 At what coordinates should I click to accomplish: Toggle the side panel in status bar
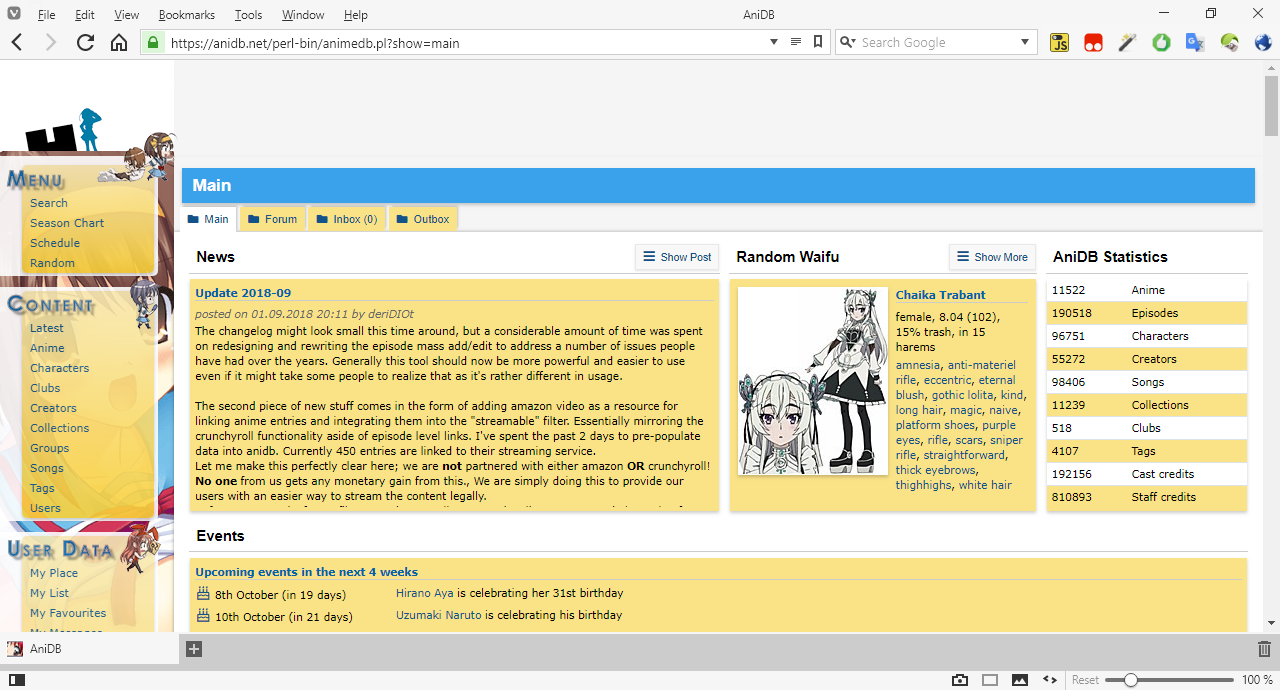tap(17, 680)
